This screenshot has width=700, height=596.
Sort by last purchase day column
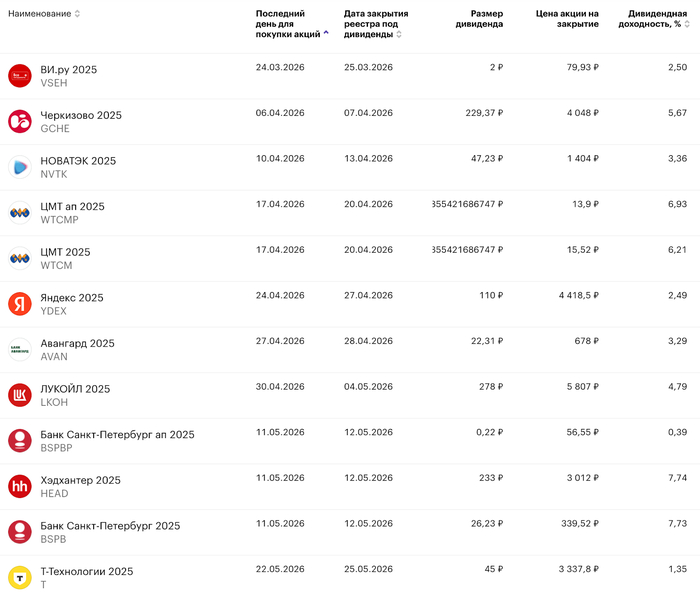pyautogui.click(x=288, y=24)
